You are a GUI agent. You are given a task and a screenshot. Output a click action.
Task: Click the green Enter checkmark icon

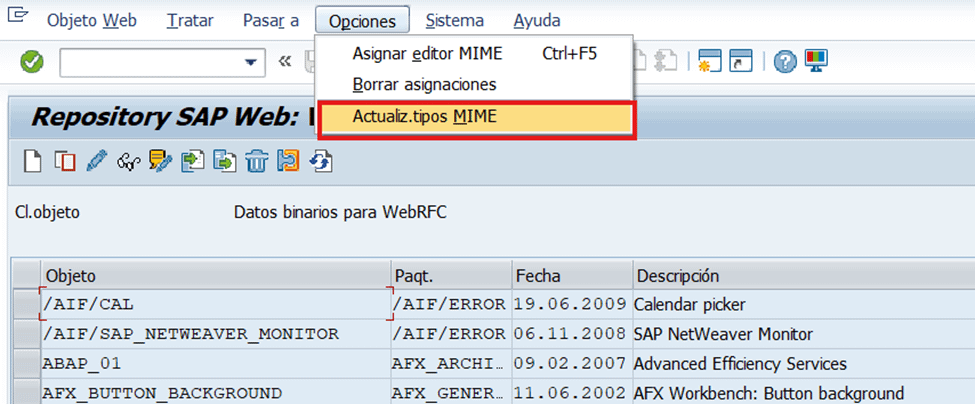click(x=32, y=62)
